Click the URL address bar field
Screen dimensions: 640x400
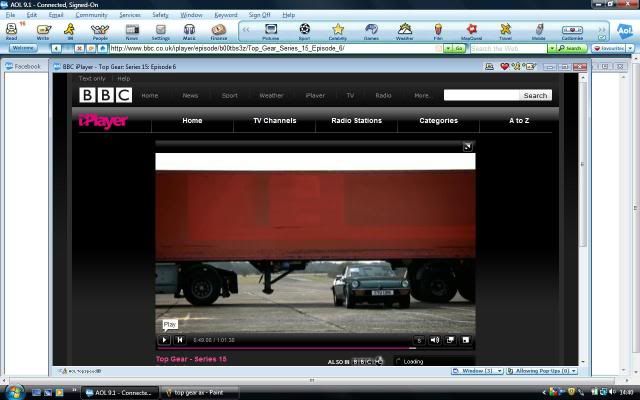pos(276,49)
